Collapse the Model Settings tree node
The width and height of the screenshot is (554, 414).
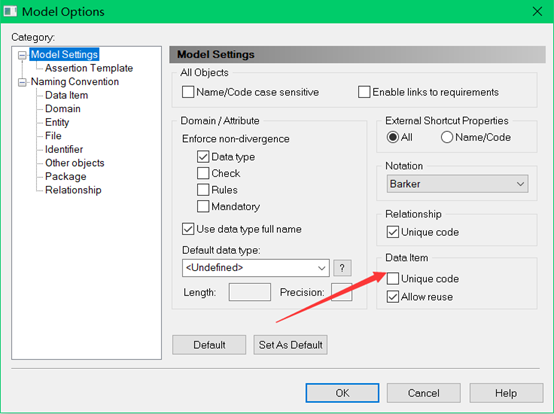point(22,55)
